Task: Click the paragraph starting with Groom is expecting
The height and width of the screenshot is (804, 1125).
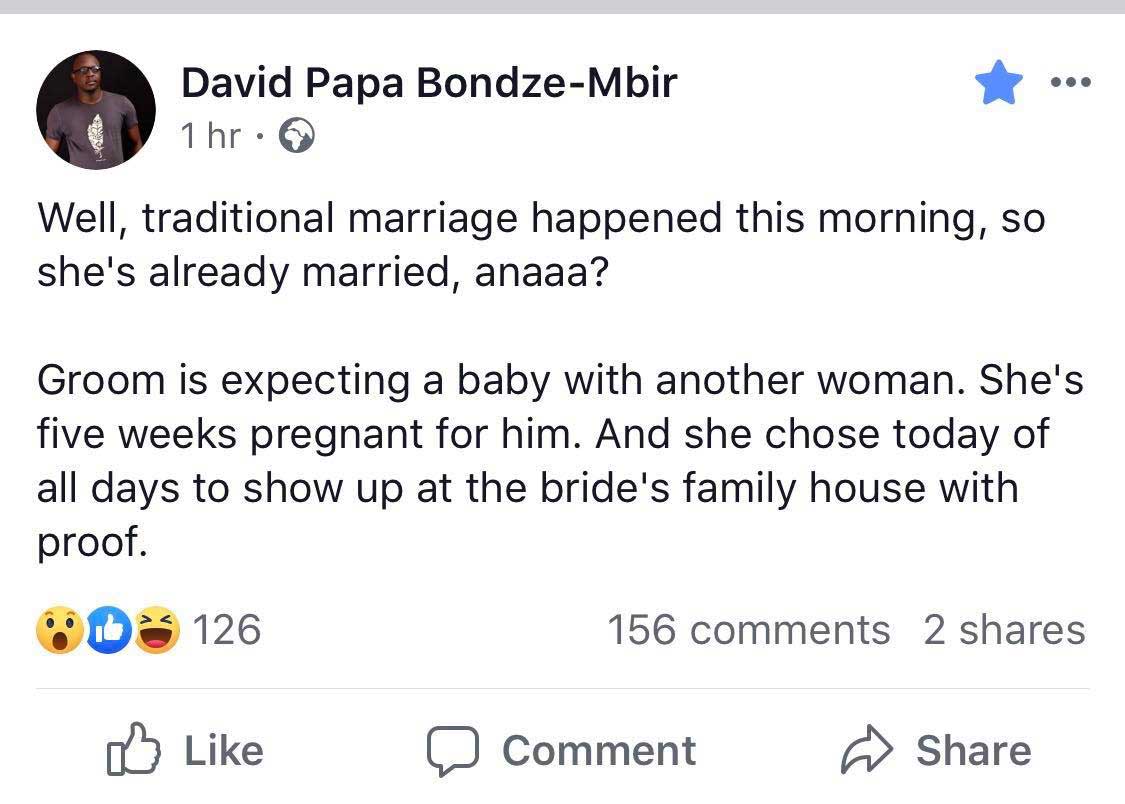Action: point(560,460)
